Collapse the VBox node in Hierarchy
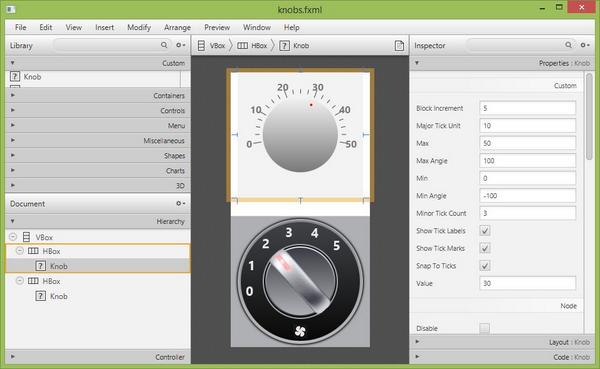The width and height of the screenshot is (600, 369). 13,237
